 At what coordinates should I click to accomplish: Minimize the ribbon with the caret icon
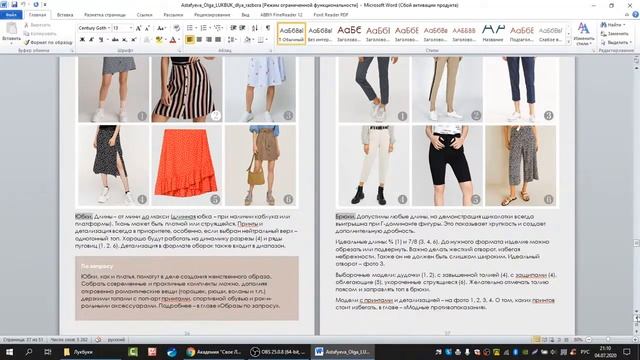pos(627,15)
